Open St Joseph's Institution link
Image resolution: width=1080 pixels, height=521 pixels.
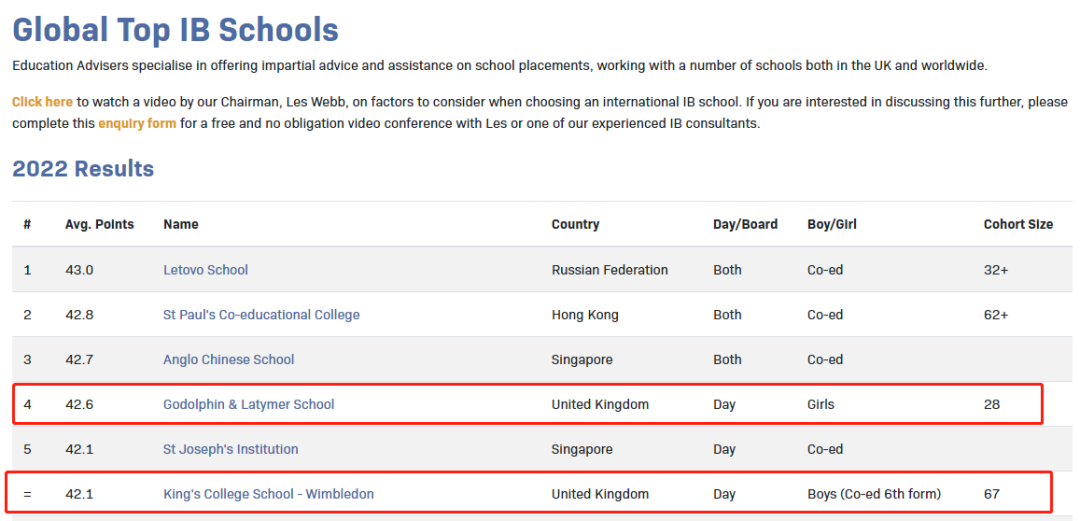pyautogui.click(x=231, y=449)
